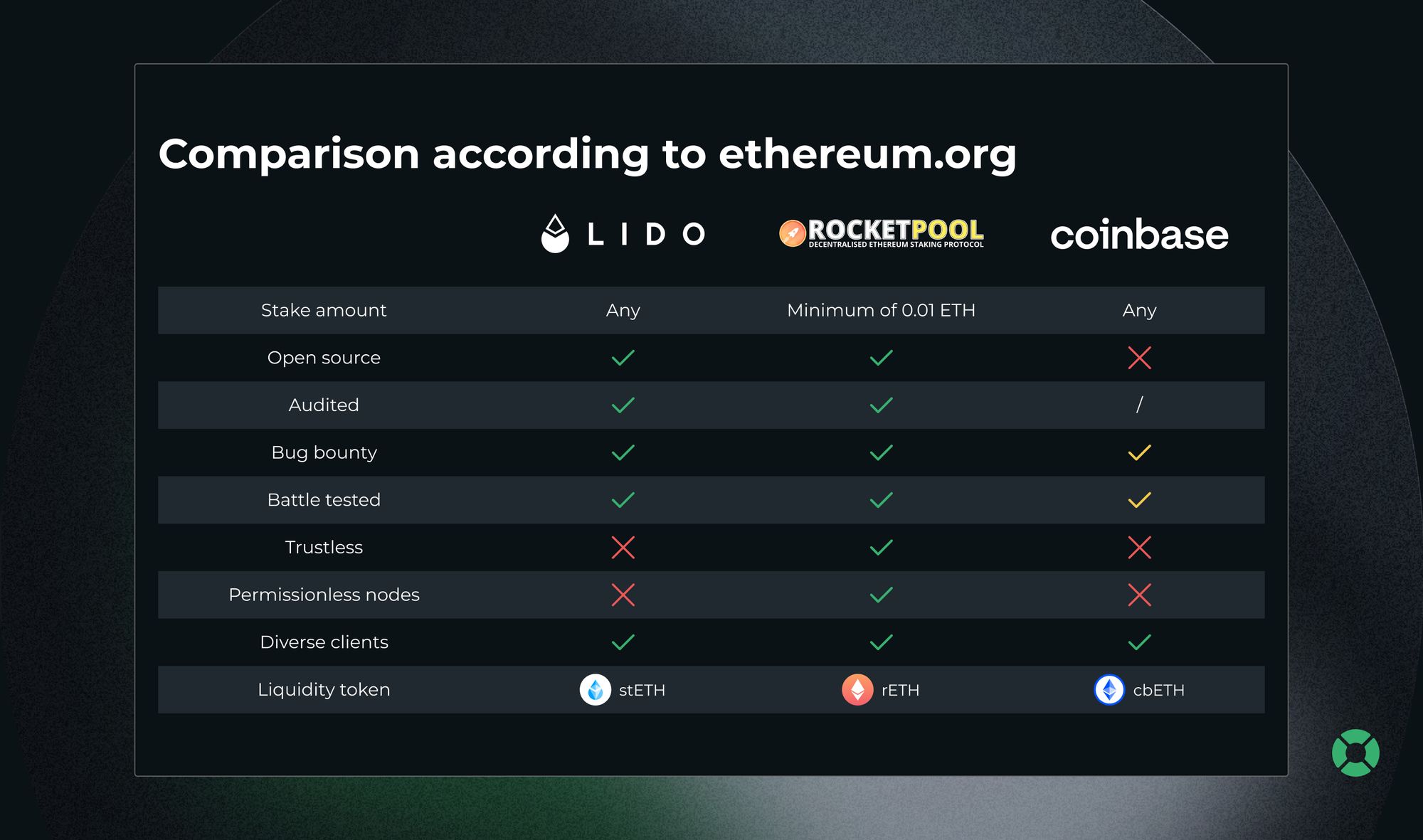Click the ROCKETPOOL wordmark text
The height and width of the screenshot is (840, 1423).
[x=896, y=229]
